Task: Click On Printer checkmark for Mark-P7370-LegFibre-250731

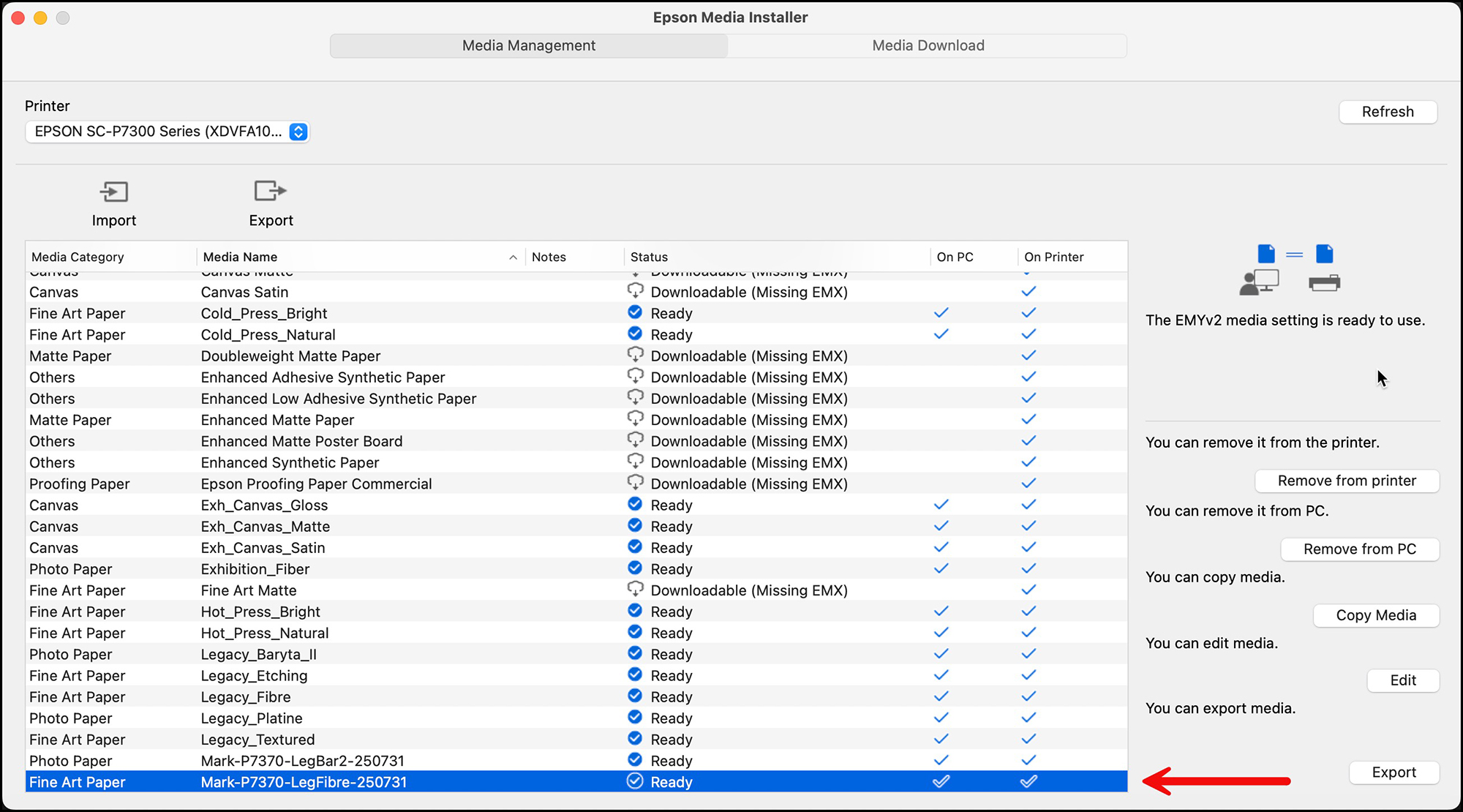Action: [1028, 781]
